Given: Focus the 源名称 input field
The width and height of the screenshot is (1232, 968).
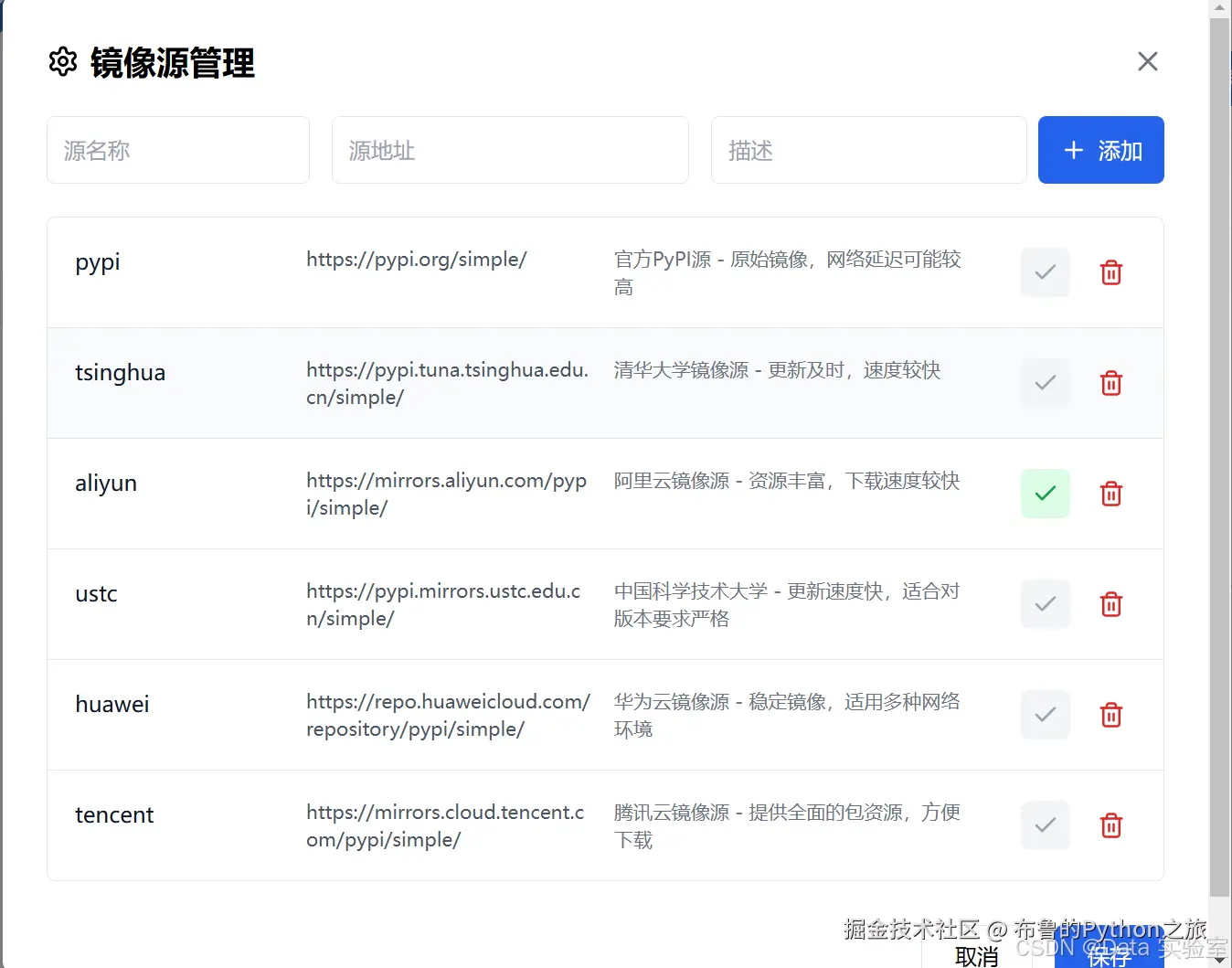Looking at the screenshot, I should (x=178, y=150).
